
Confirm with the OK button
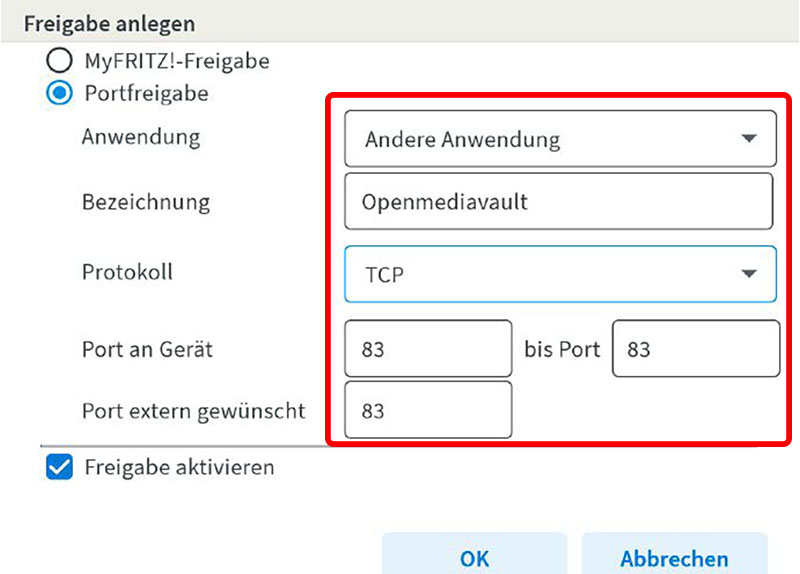tap(474, 558)
